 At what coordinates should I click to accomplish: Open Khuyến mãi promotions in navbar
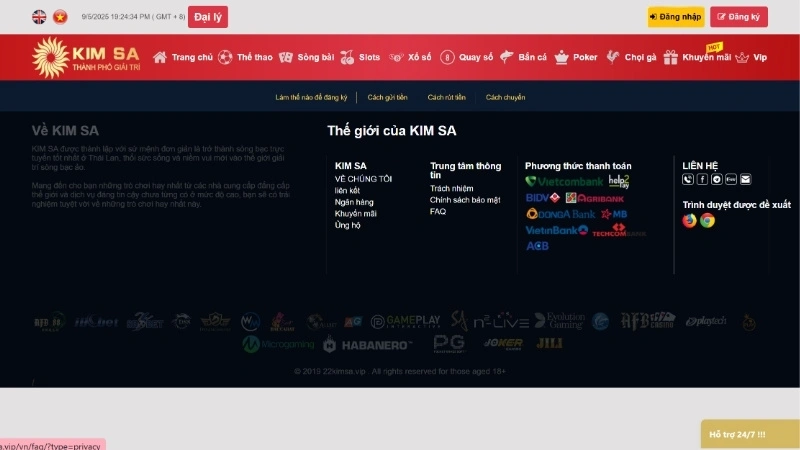pyautogui.click(x=705, y=58)
